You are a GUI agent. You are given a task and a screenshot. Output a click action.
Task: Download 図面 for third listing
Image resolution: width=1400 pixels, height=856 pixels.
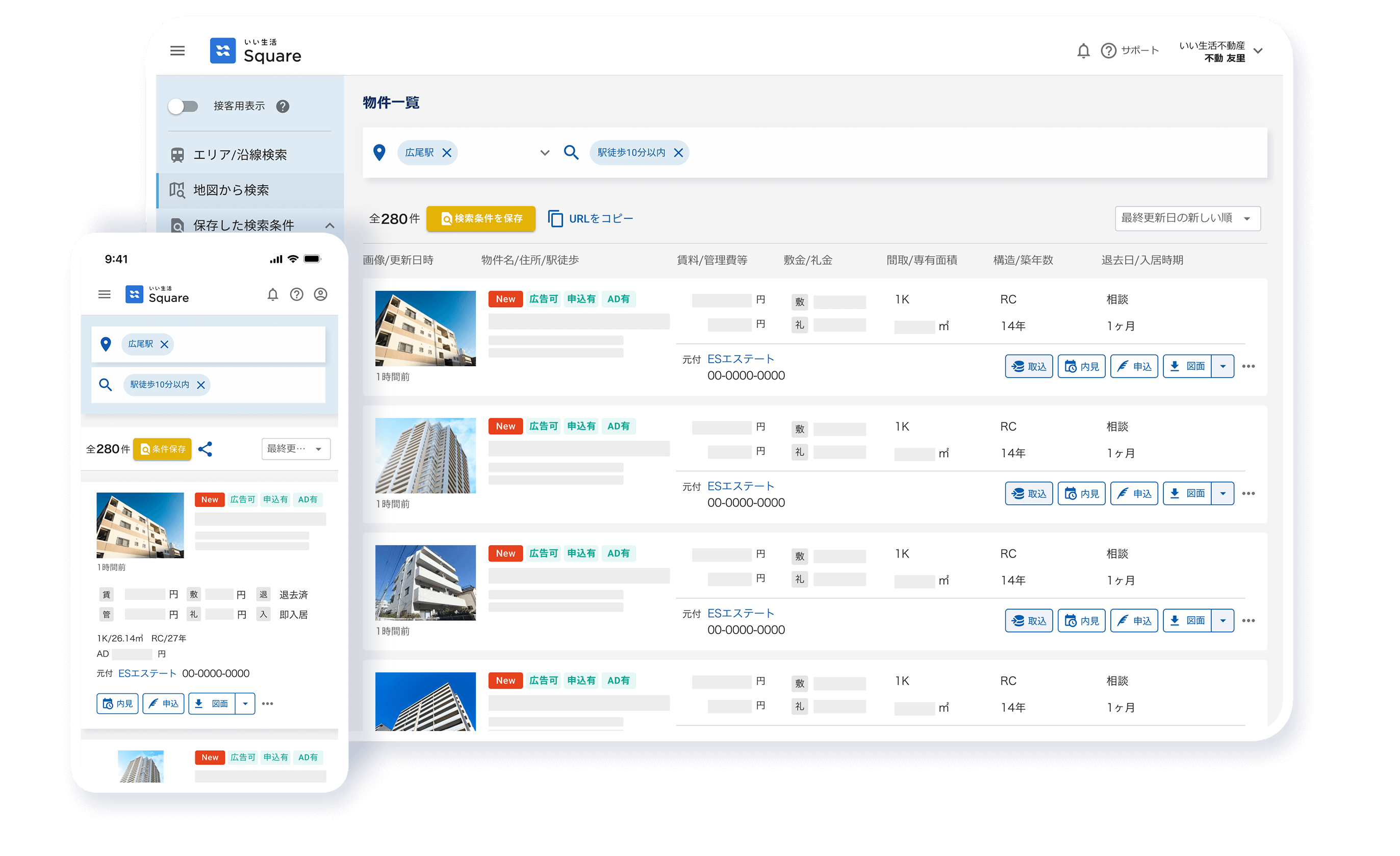1187,621
